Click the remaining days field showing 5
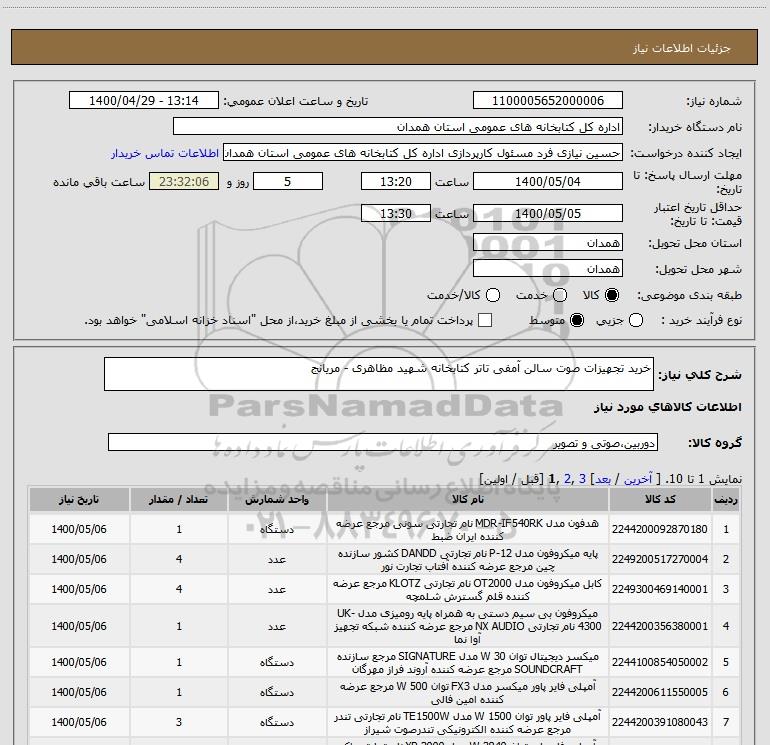Image resolution: width=770 pixels, height=745 pixels. pyautogui.click(x=288, y=181)
